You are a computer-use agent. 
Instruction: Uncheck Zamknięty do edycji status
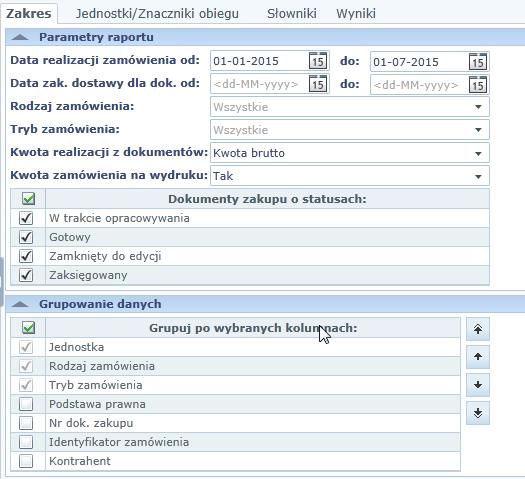pyautogui.click(x=26, y=256)
